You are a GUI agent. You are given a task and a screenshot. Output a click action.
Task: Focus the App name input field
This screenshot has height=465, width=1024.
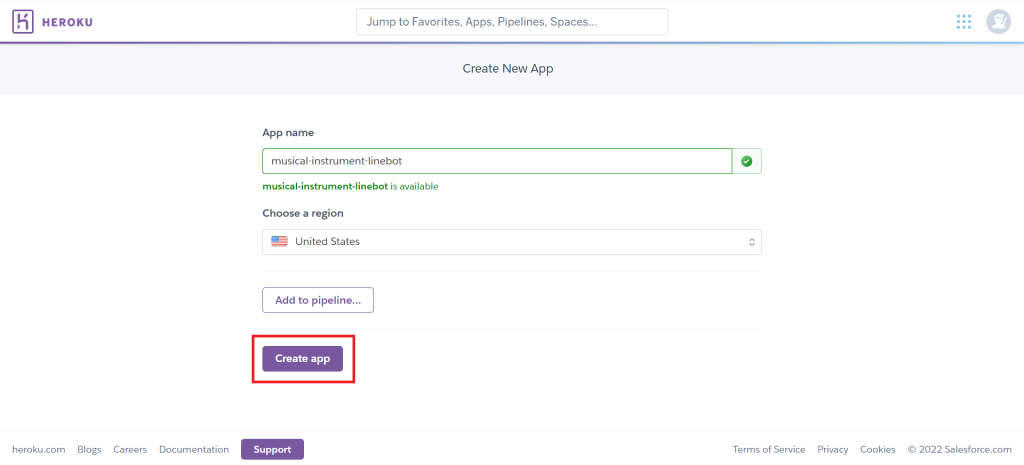pos(496,161)
